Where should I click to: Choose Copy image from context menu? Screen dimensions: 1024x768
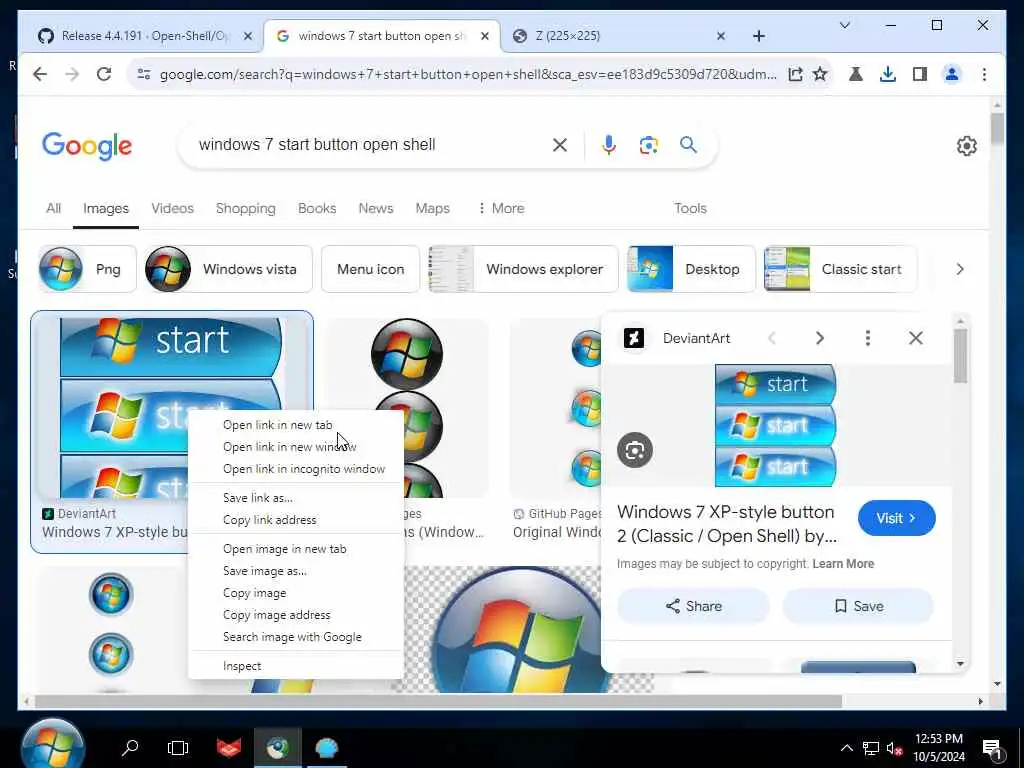point(295,593)
